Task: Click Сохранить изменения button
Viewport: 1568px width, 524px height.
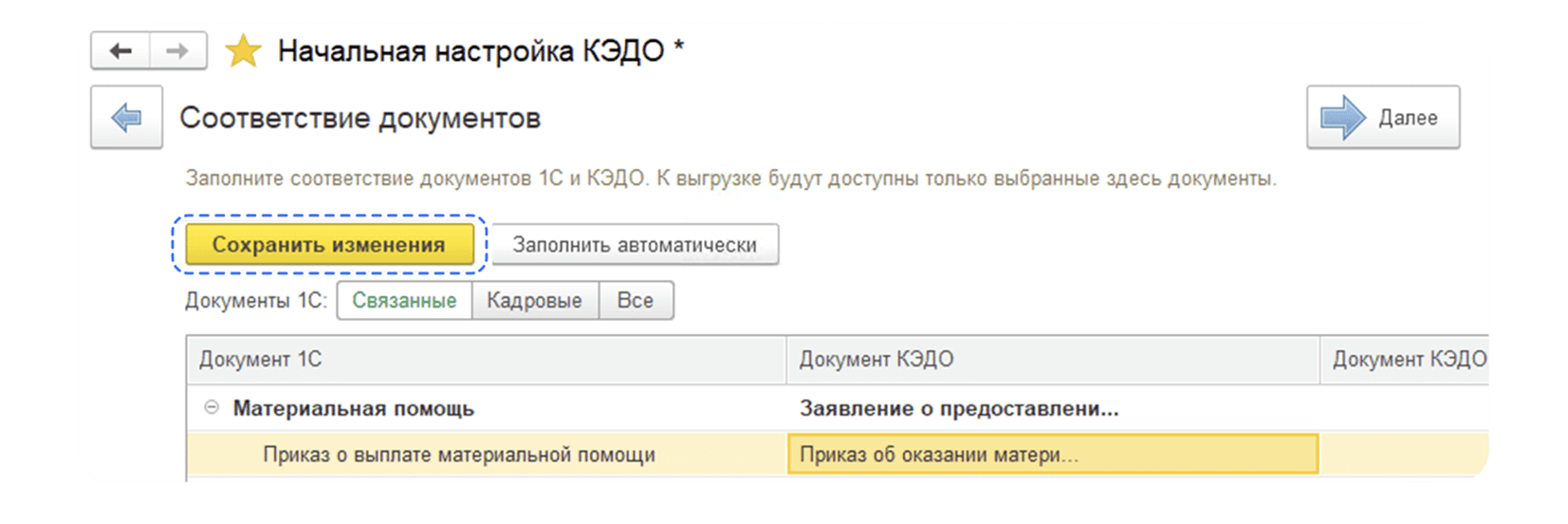Action: [328, 244]
